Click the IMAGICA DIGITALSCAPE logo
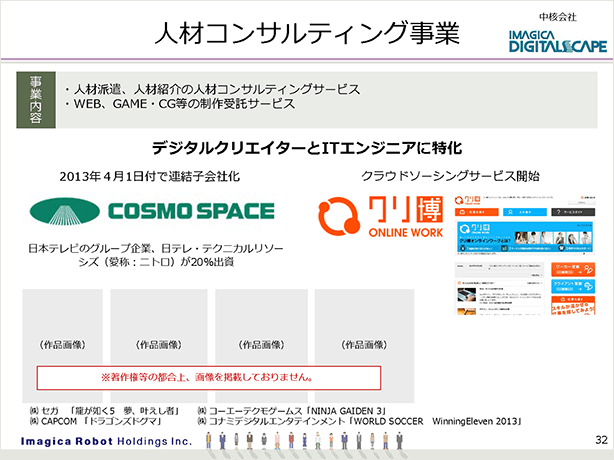This screenshot has width=614, height=460. point(558,41)
